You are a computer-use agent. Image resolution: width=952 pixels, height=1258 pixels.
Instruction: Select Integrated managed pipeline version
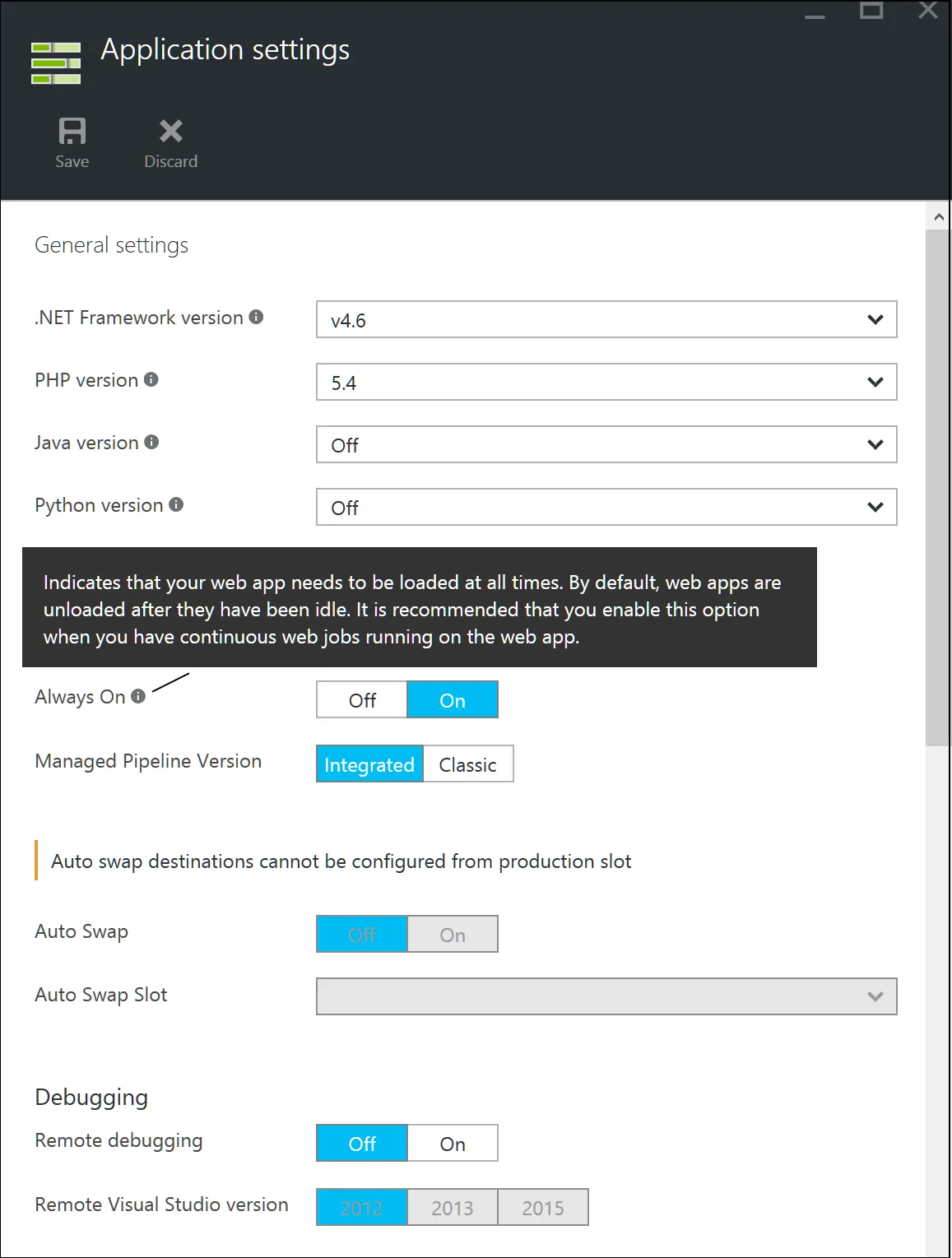pos(369,764)
